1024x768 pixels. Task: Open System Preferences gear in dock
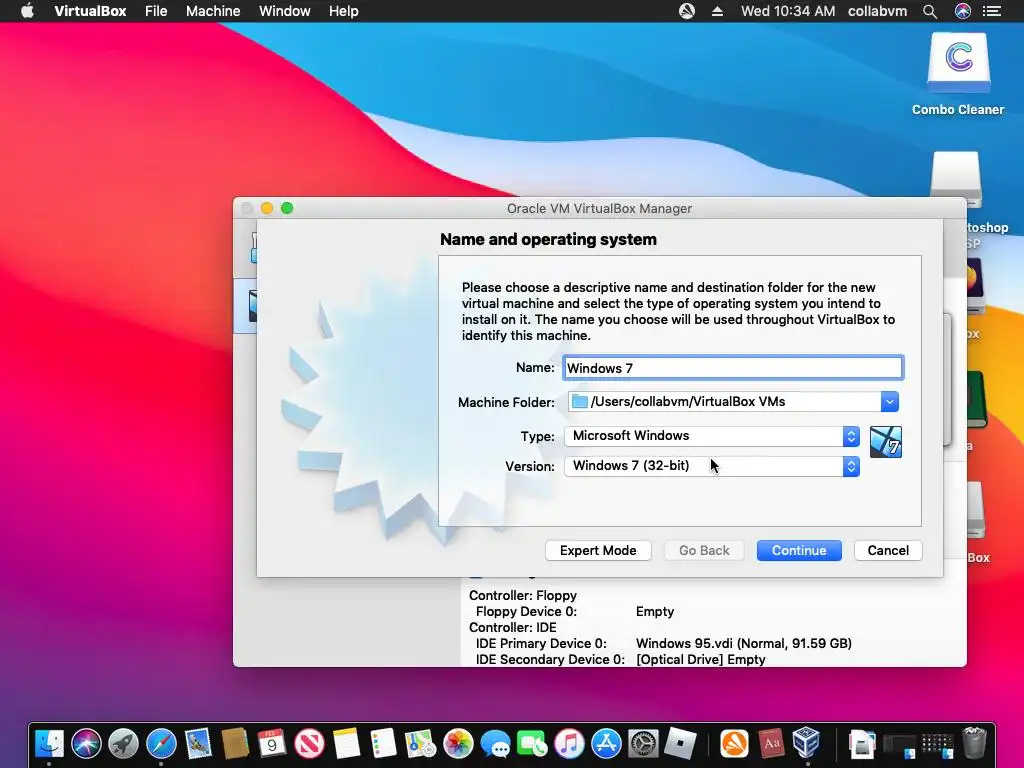[x=643, y=743]
